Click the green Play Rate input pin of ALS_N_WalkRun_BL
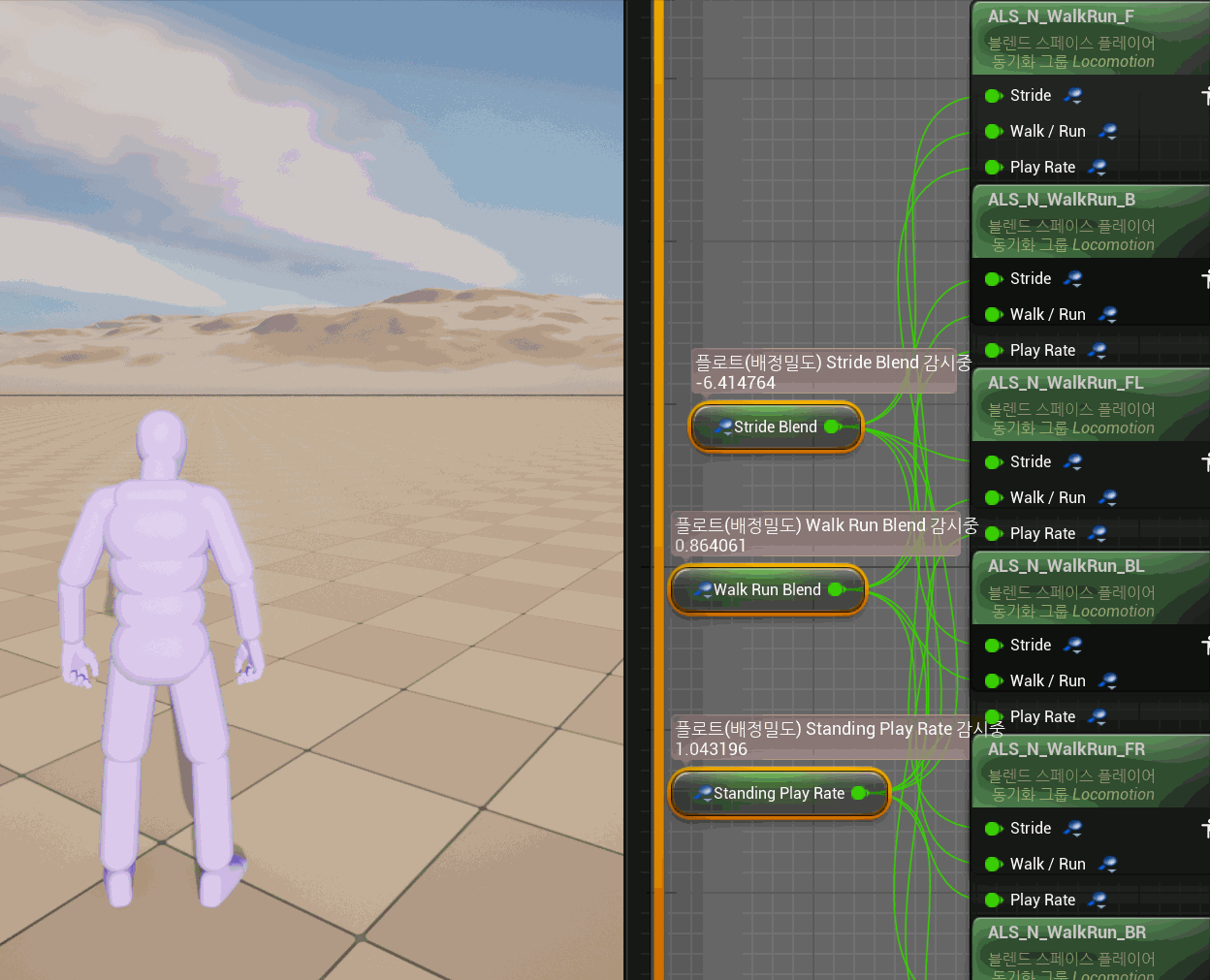Screen dimensions: 1210x980 pyautogui.click(x=993, y=717)
